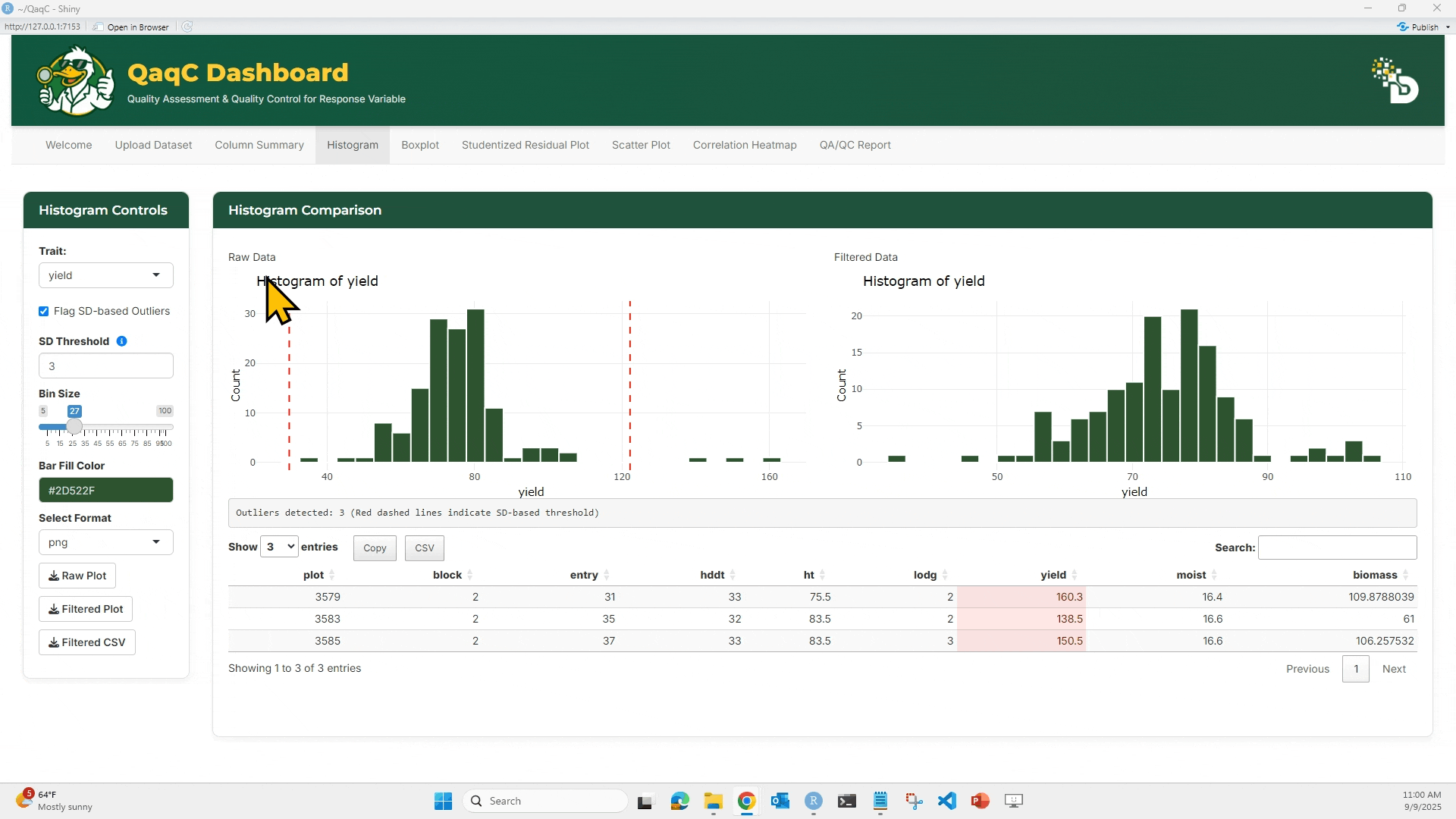1456x819 pixels.
Task: Click the pixelated D logo at top right
Action: [x=1395, y=83]
